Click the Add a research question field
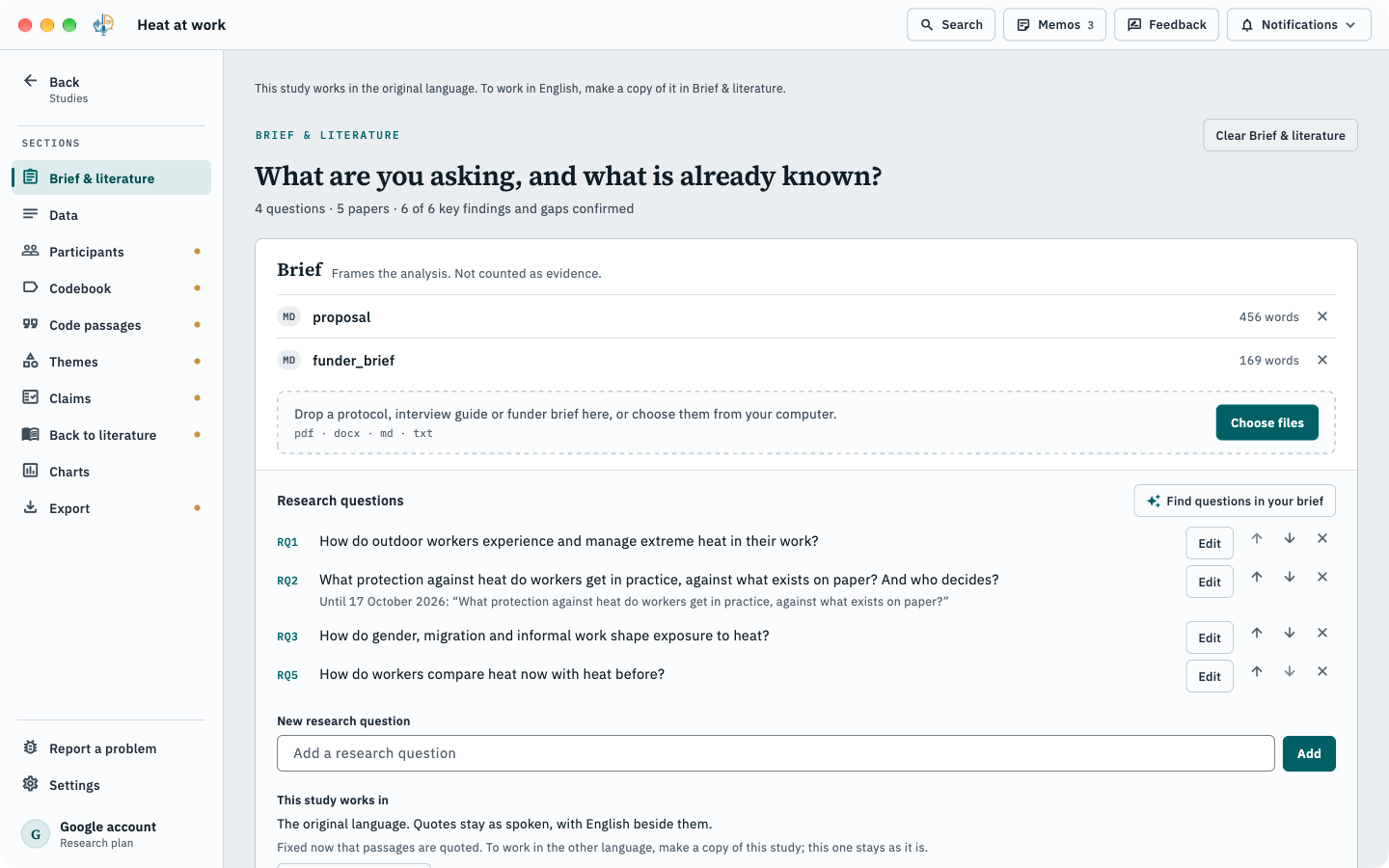 (776, 753)
